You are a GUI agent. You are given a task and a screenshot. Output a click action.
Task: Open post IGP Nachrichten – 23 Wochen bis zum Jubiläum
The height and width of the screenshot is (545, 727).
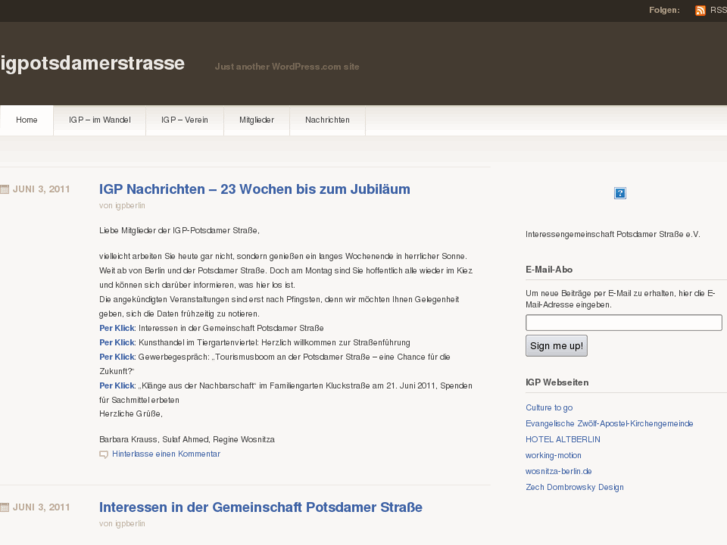255,189
